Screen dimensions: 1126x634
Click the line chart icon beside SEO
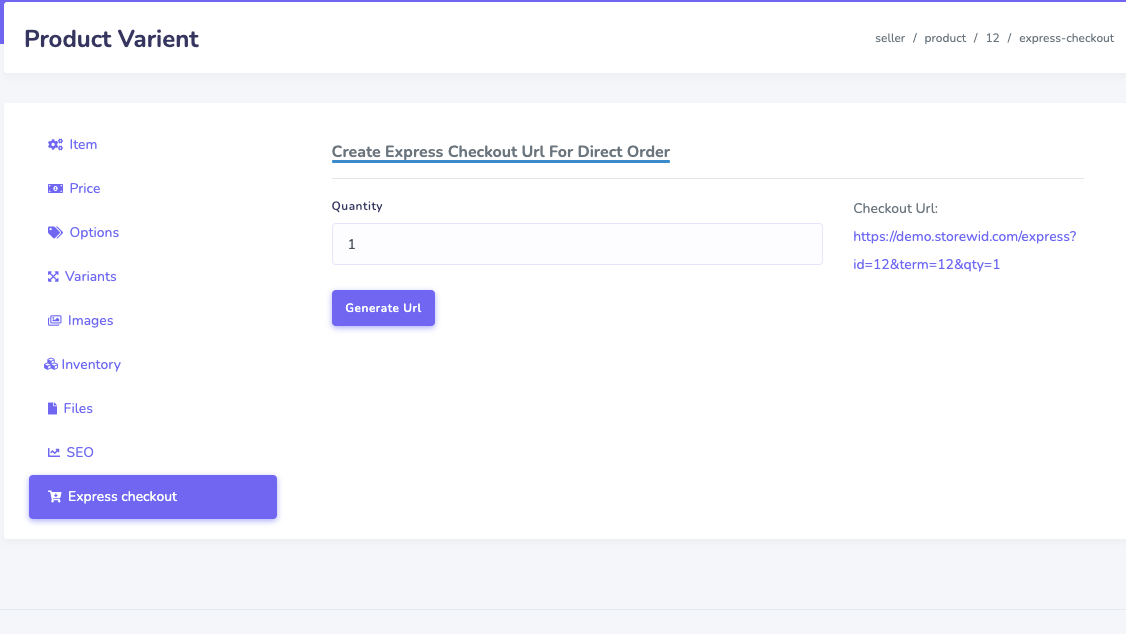coord(54,453)
